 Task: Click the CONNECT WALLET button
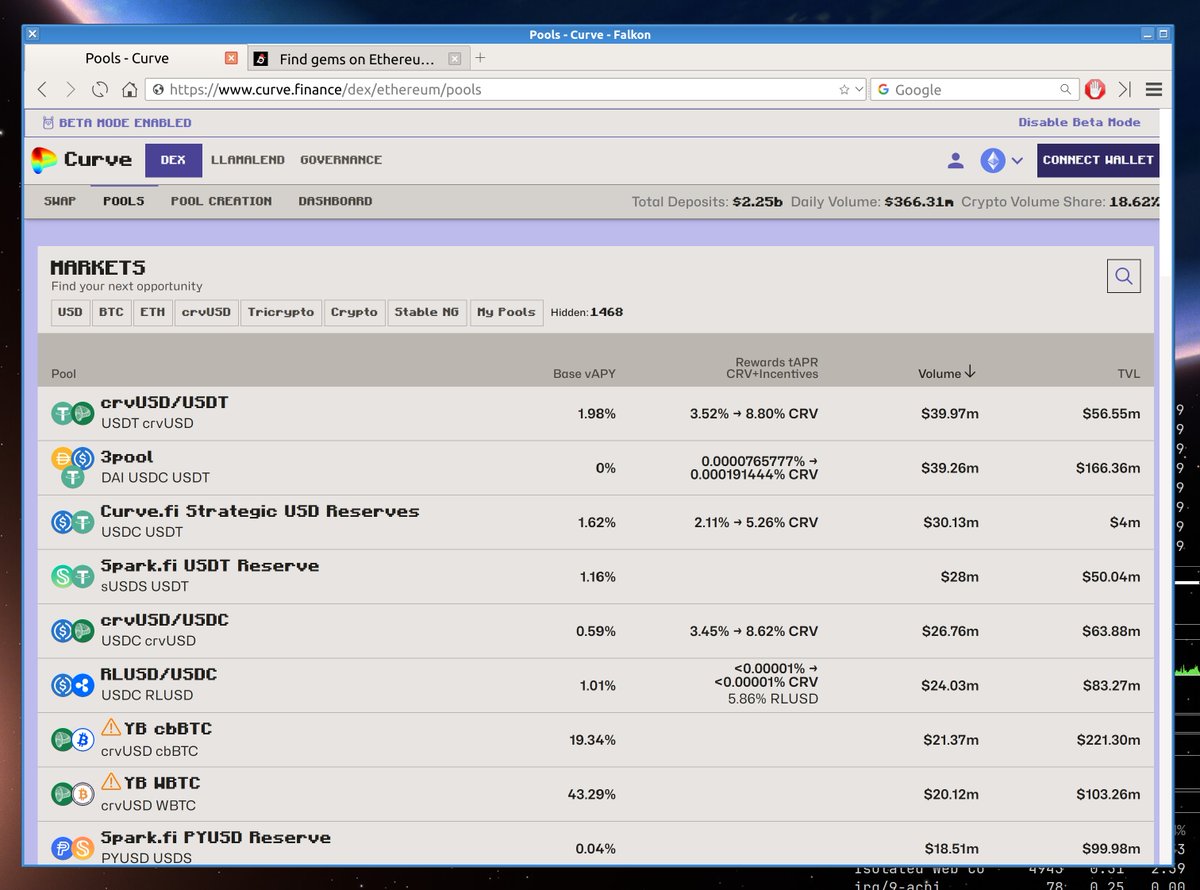[1098, 160]
